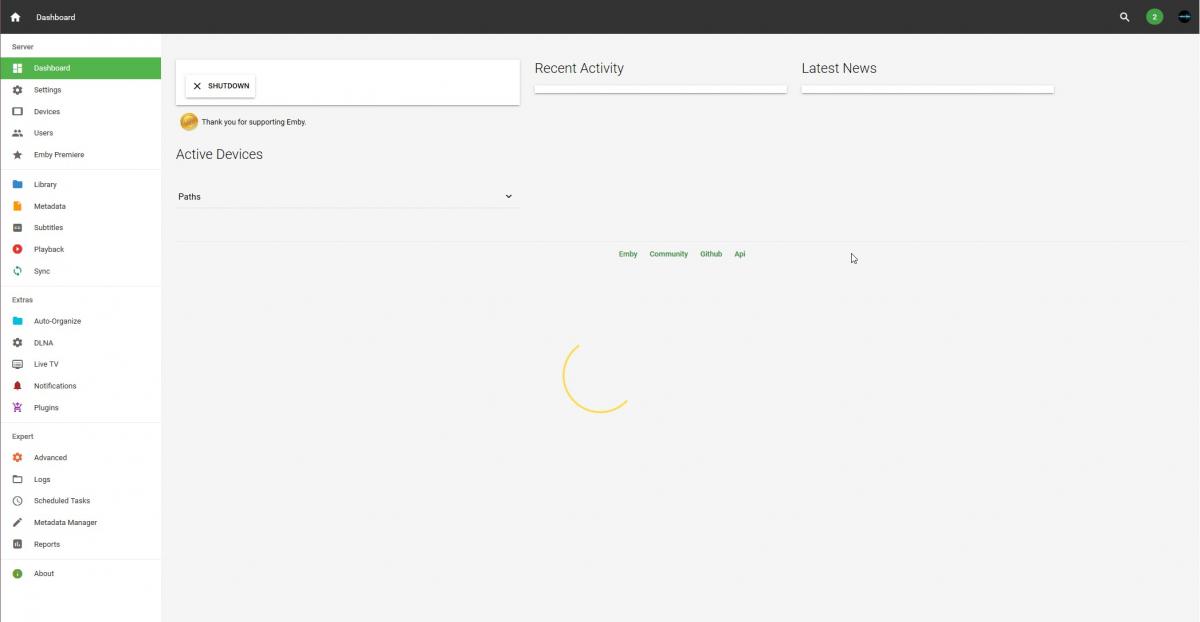Click the Logs folder icon

click(x=17, y=479)
